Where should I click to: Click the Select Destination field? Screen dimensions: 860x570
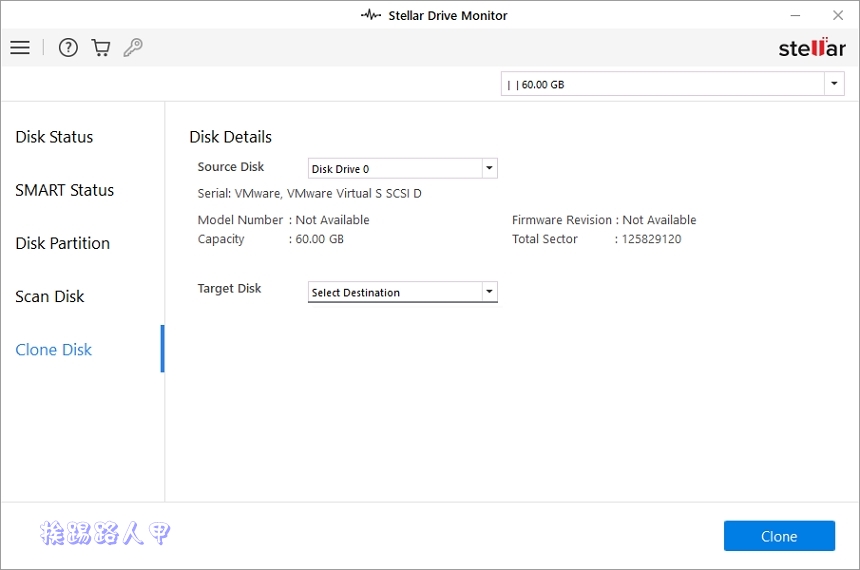tap(394, 292)
